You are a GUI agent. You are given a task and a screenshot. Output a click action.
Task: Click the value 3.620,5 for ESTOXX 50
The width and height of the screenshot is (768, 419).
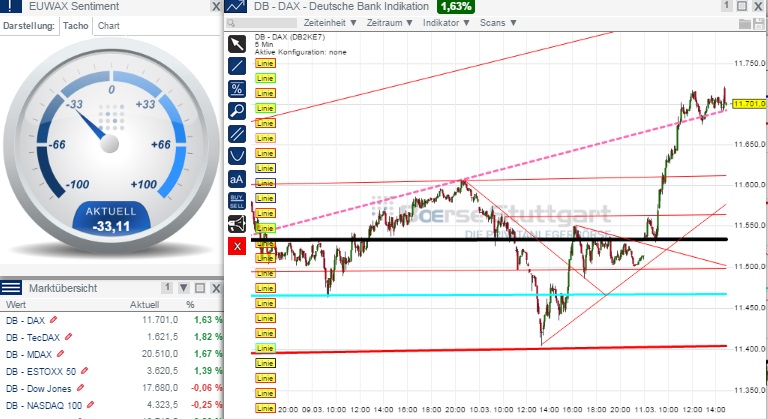[162, 371]
